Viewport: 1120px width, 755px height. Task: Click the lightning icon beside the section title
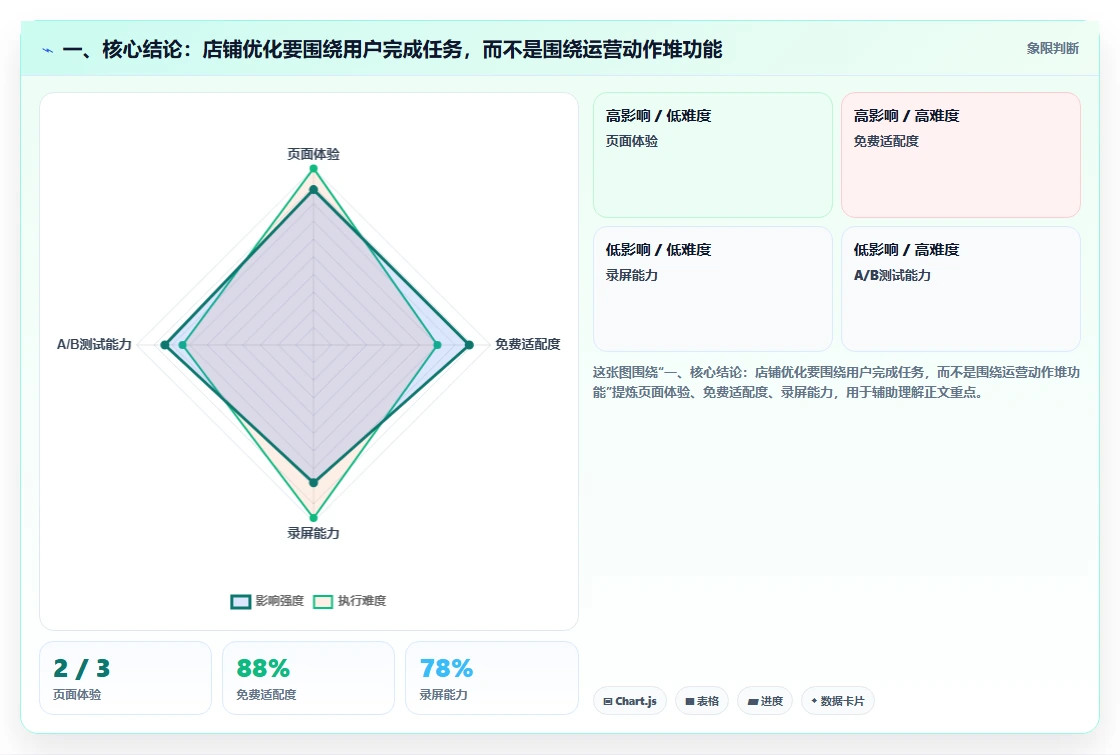(x=48, y=50)
